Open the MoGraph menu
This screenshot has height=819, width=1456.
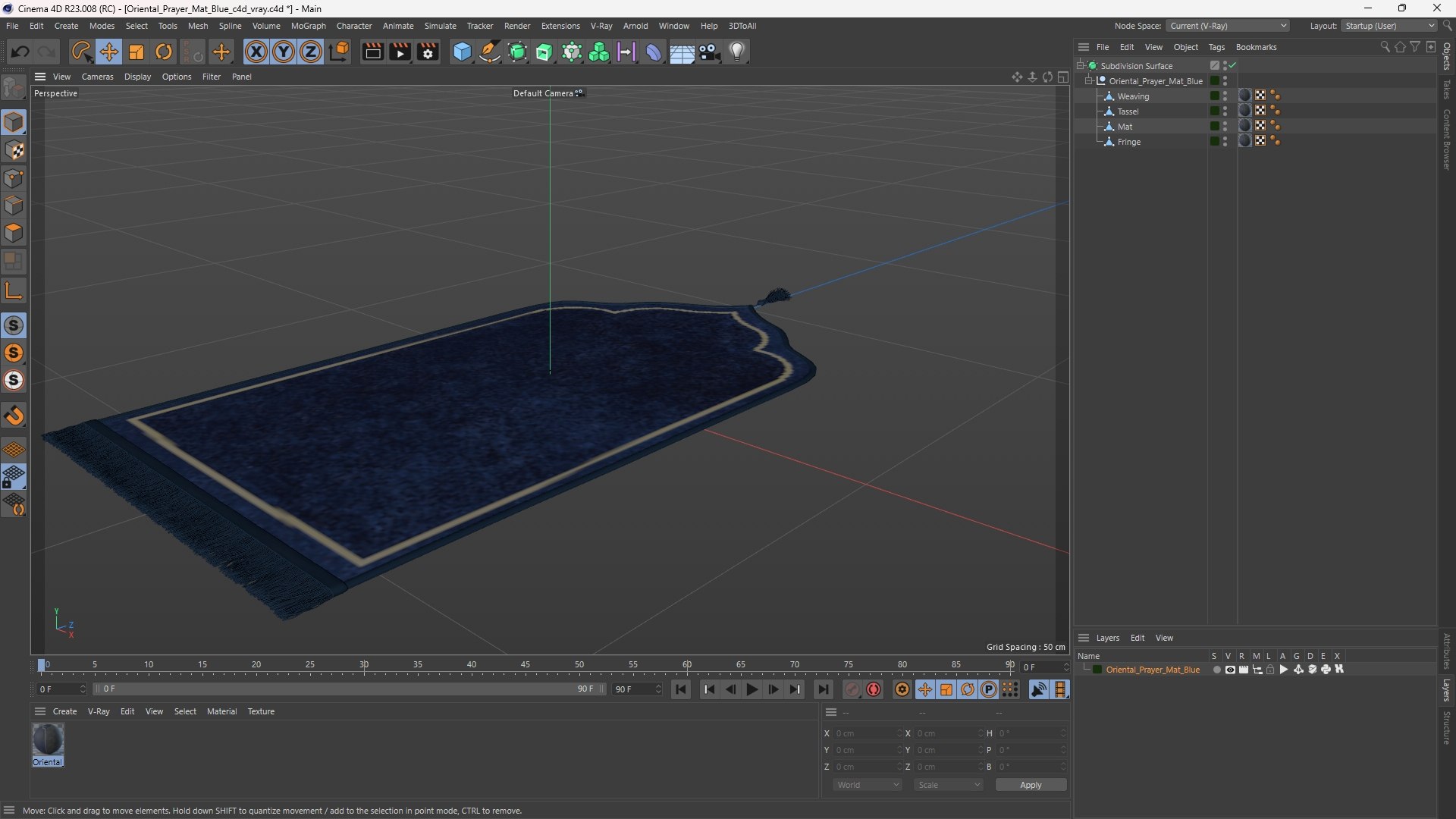coord(308,26)
